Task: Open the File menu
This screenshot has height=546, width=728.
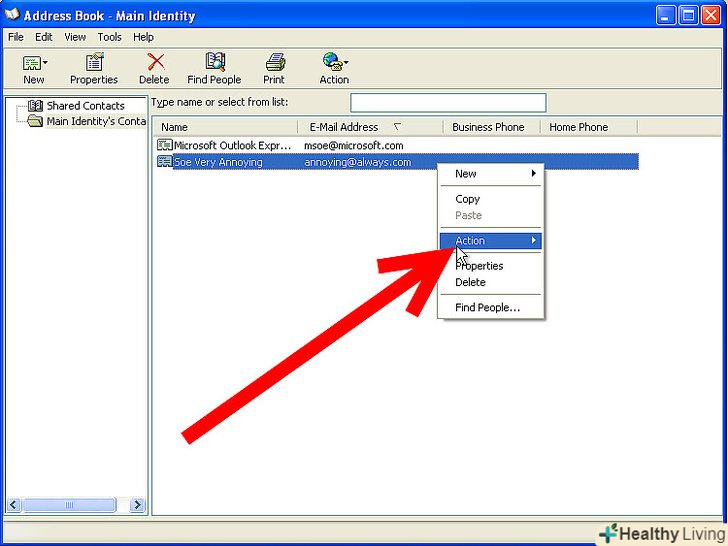Action: click(x=16, y=37)
